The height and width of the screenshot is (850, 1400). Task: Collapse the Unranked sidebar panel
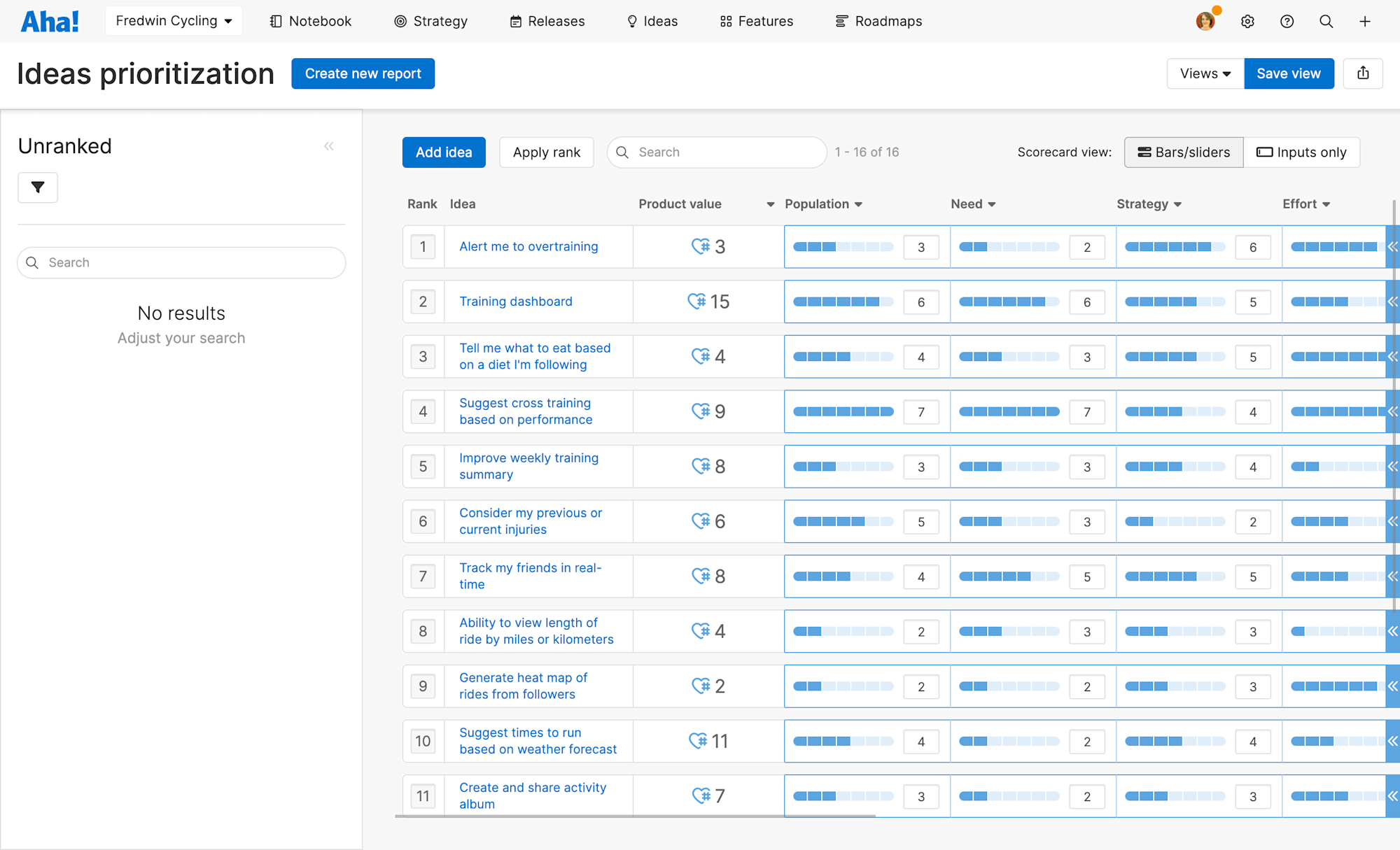(329, 146)
